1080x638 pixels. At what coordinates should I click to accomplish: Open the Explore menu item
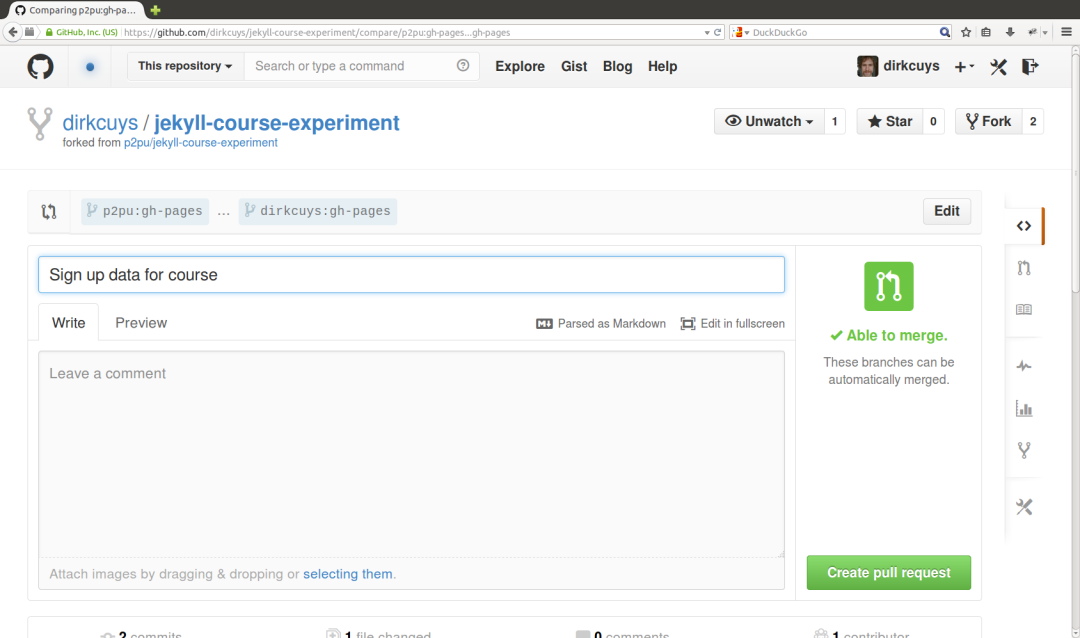point(520,66)
